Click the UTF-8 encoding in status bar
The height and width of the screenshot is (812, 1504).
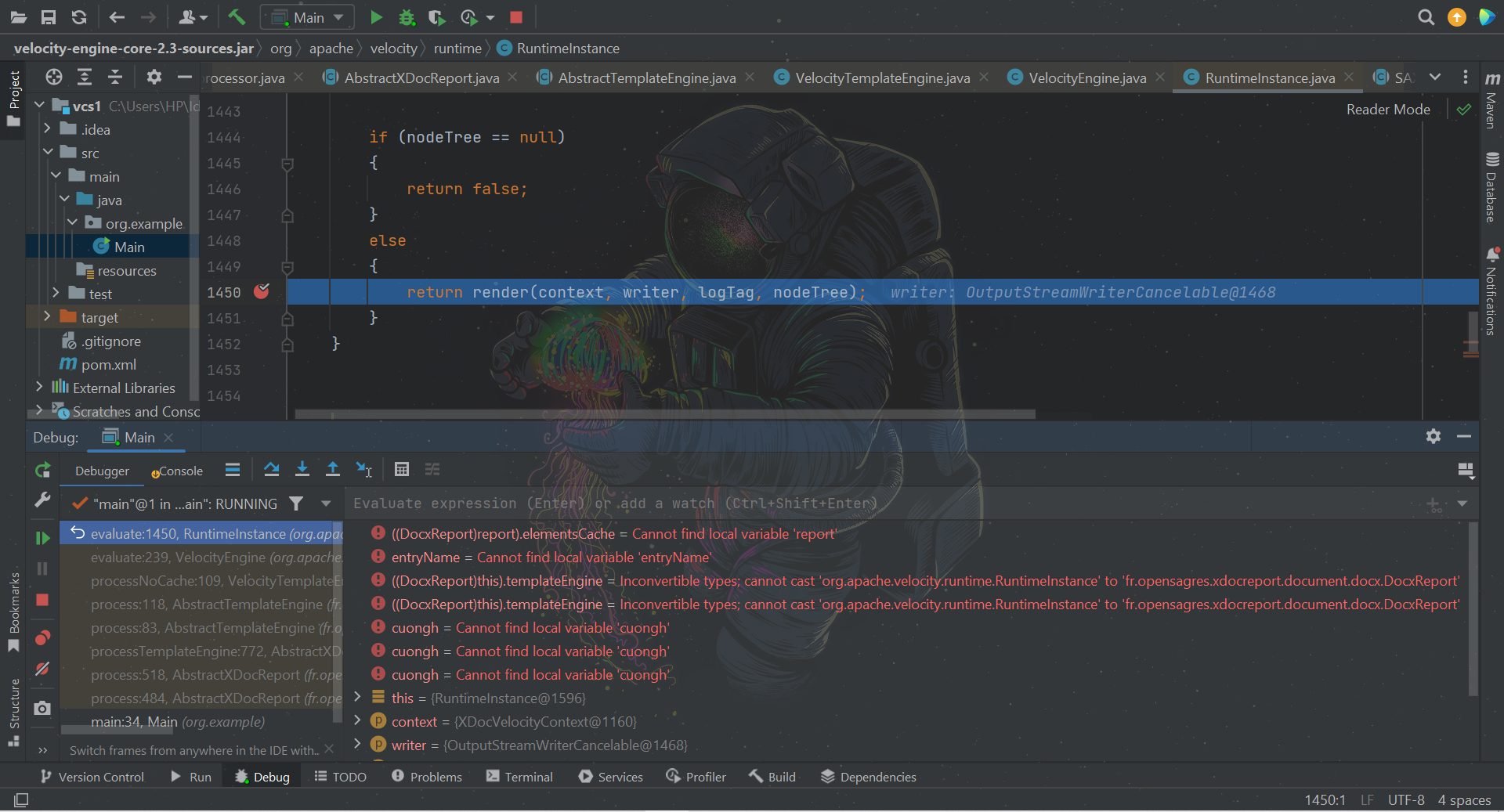(x=1406, y=799)
